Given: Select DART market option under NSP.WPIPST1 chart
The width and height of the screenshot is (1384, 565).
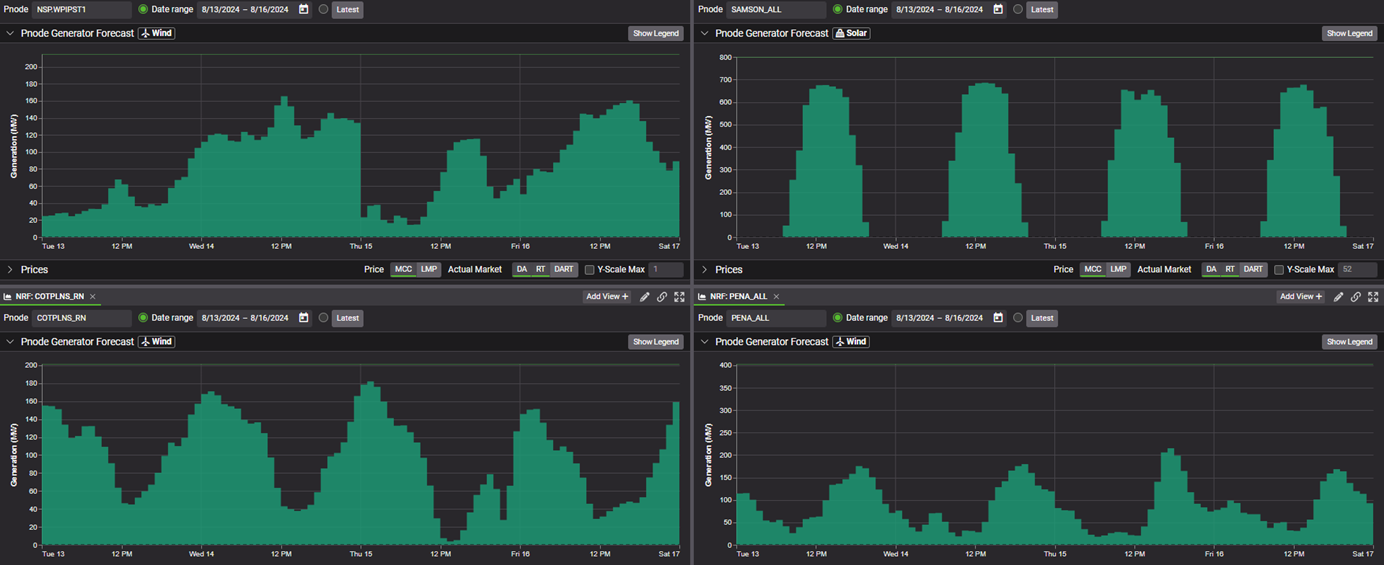Looking at the screenshot, I should point(564,270).
